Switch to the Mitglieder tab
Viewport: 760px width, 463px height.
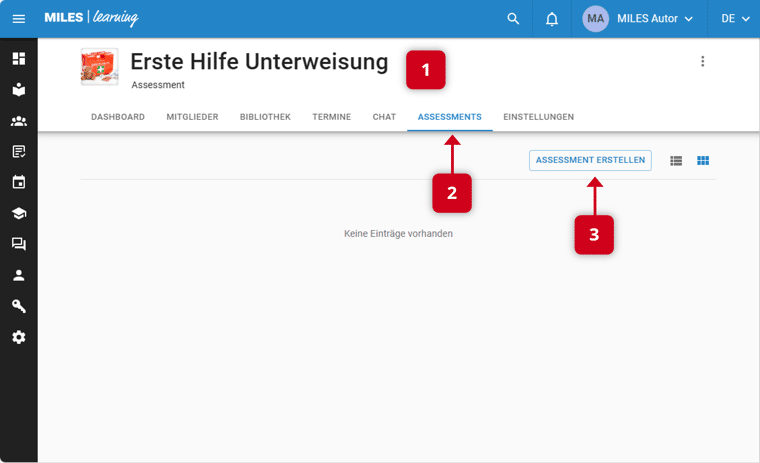click(x=192, y=117)
